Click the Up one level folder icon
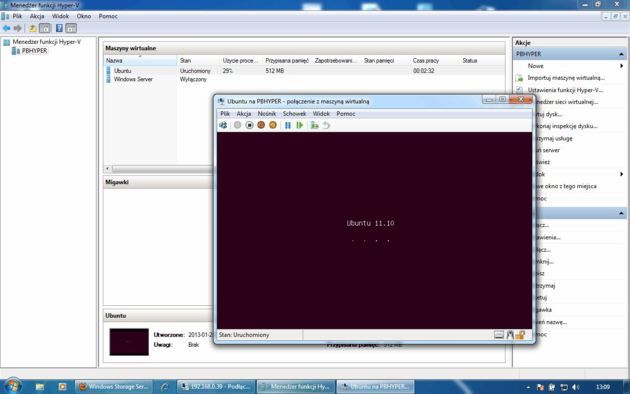This screenshot has height=394, width=630. coord(33,28)
